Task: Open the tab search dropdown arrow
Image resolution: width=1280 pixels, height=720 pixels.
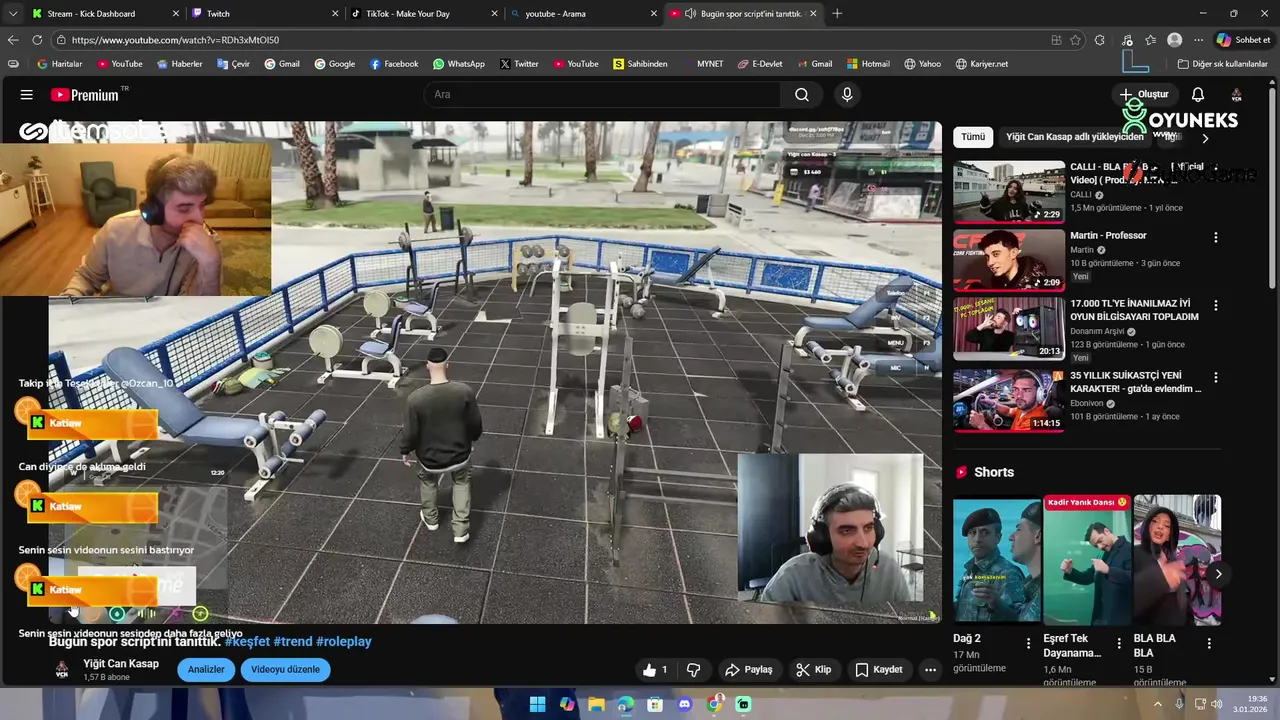Action: pyautogui.click(x=12, y=14)
